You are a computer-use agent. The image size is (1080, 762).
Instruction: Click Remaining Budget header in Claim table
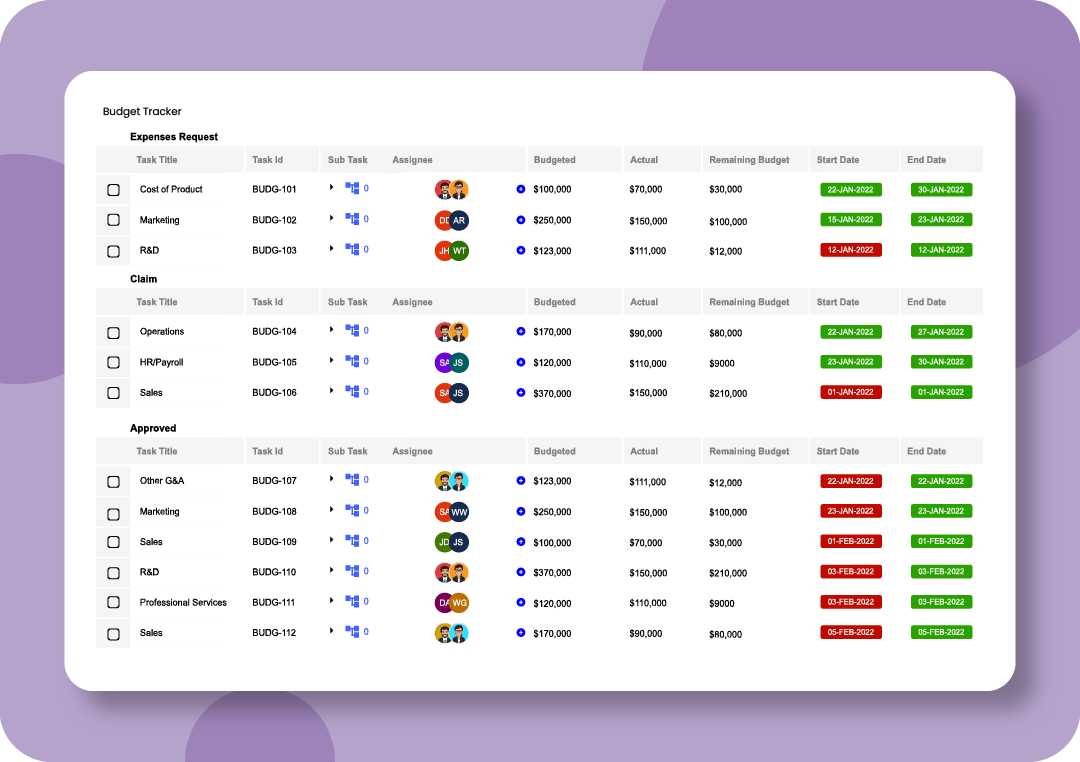[749, 302]
